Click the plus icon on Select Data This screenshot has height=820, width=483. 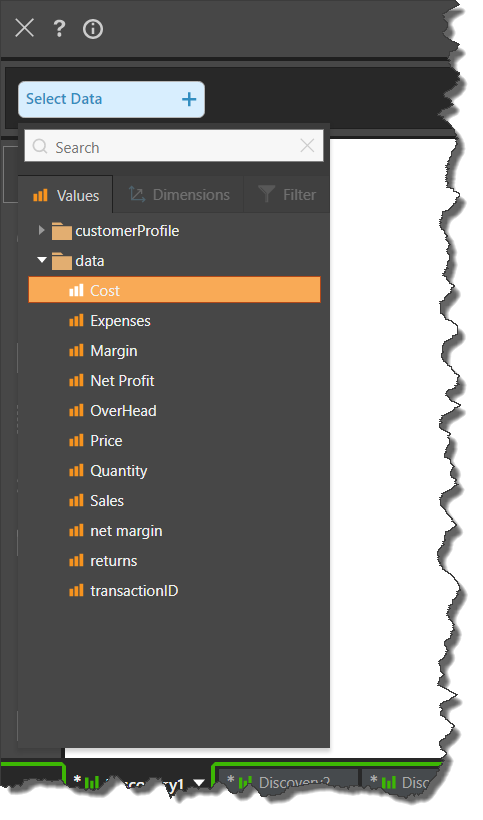[x=189, y=99]
